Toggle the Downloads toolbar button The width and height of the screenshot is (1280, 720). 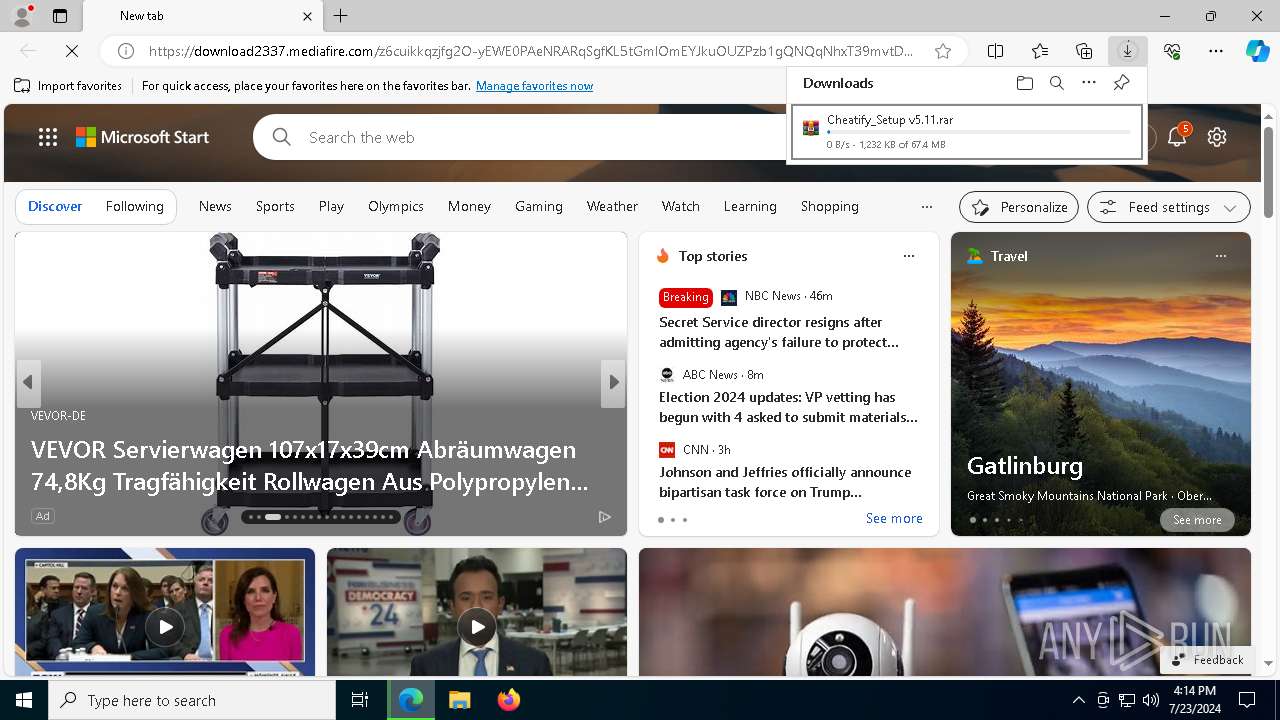[x=1128, y=51]
